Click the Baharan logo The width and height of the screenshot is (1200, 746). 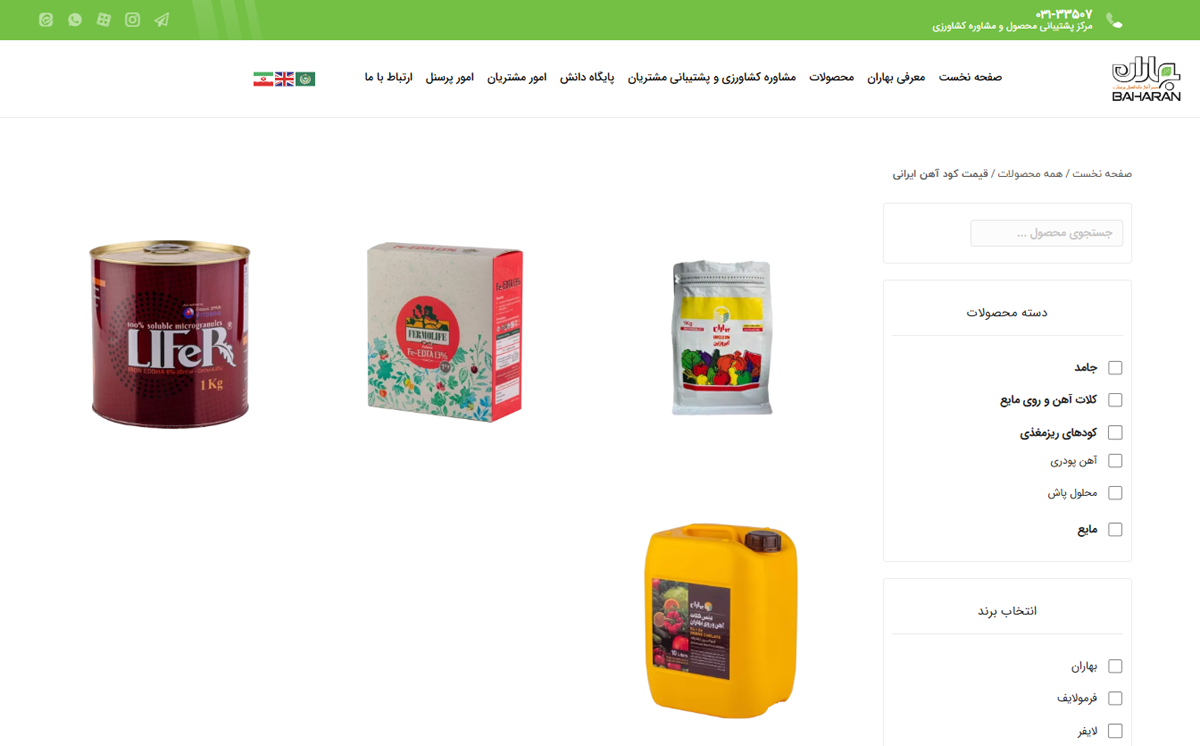coord(1146,78)
